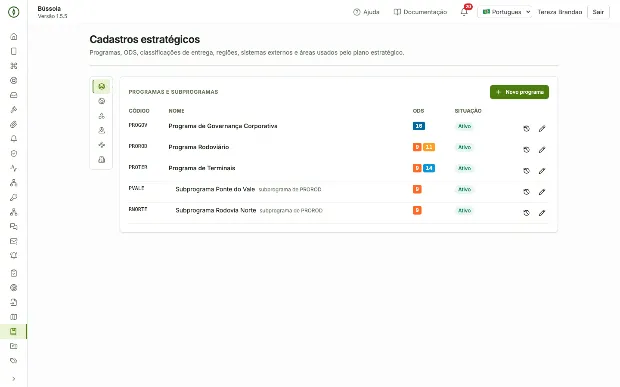Click the gavel hammer icon in sidebar

coord(13,110)
